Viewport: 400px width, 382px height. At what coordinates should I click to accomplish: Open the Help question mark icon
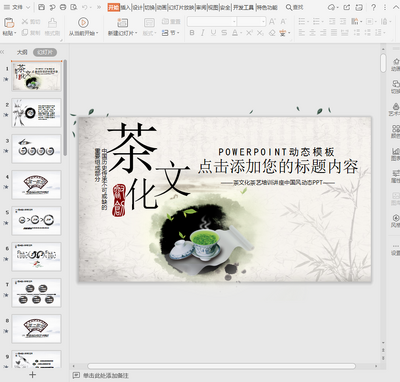(x=373, y=7)
